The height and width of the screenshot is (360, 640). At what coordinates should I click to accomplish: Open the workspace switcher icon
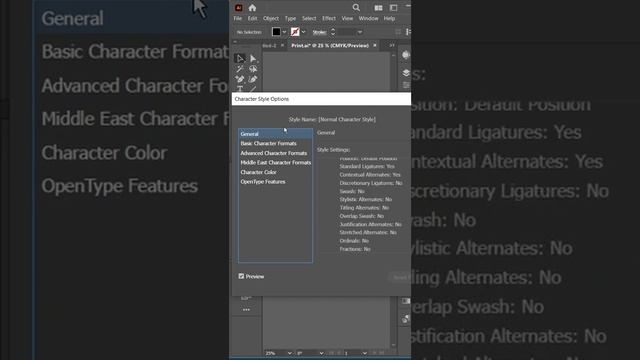coord(393,8)
